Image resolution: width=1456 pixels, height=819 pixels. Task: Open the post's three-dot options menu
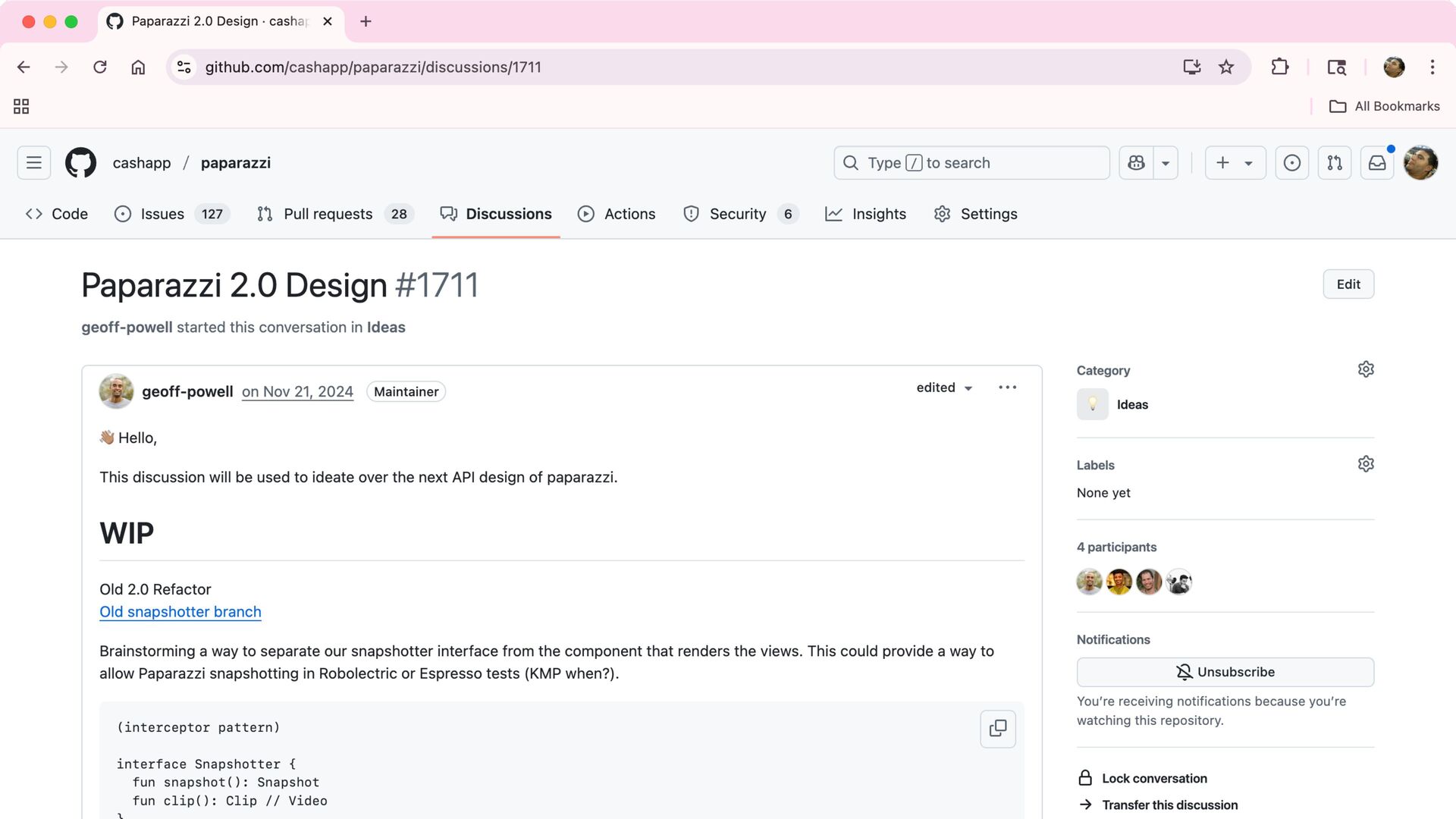click(x=1007, y=388)
